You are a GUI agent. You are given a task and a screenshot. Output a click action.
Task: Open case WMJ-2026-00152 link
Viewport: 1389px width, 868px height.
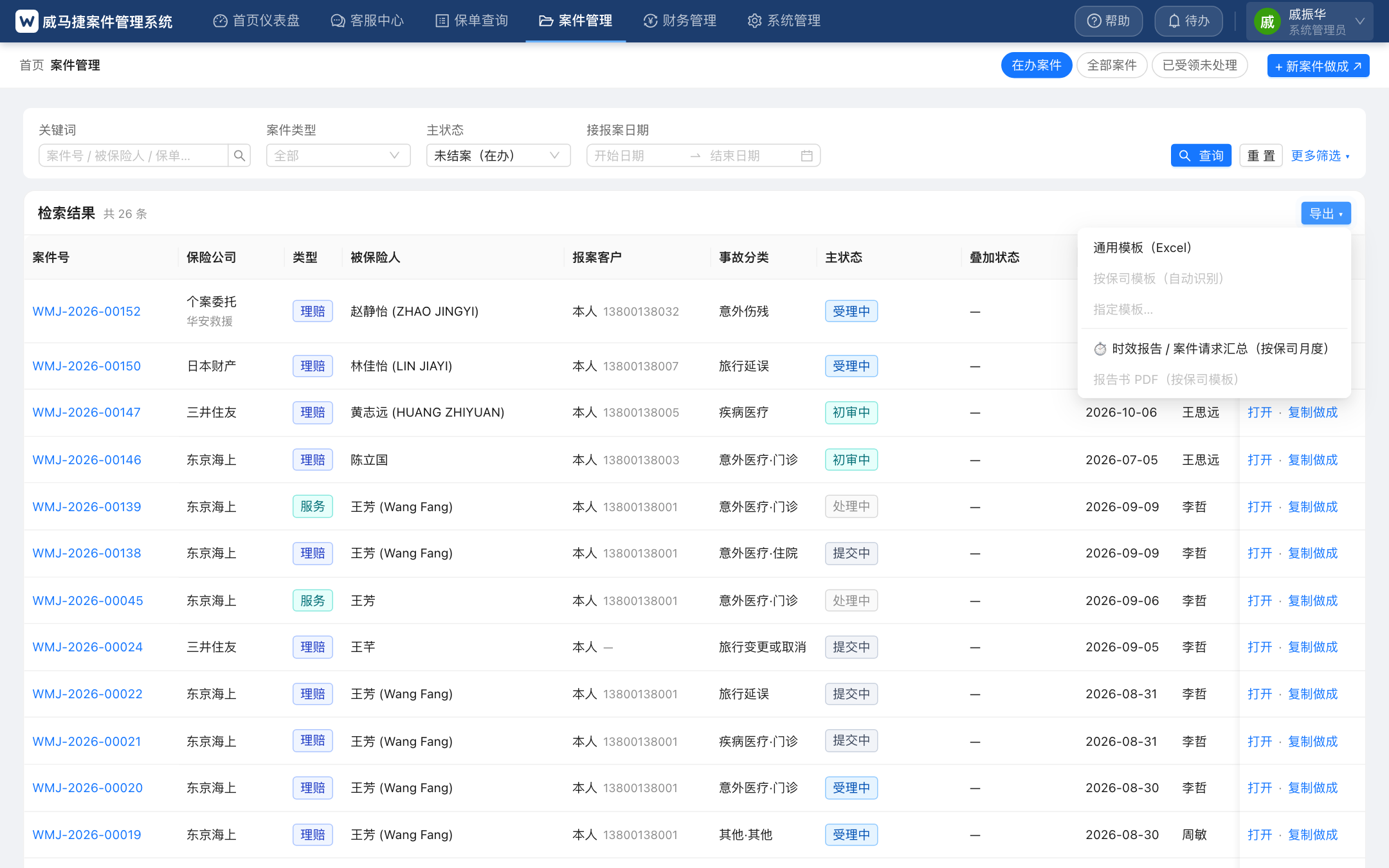87,311
